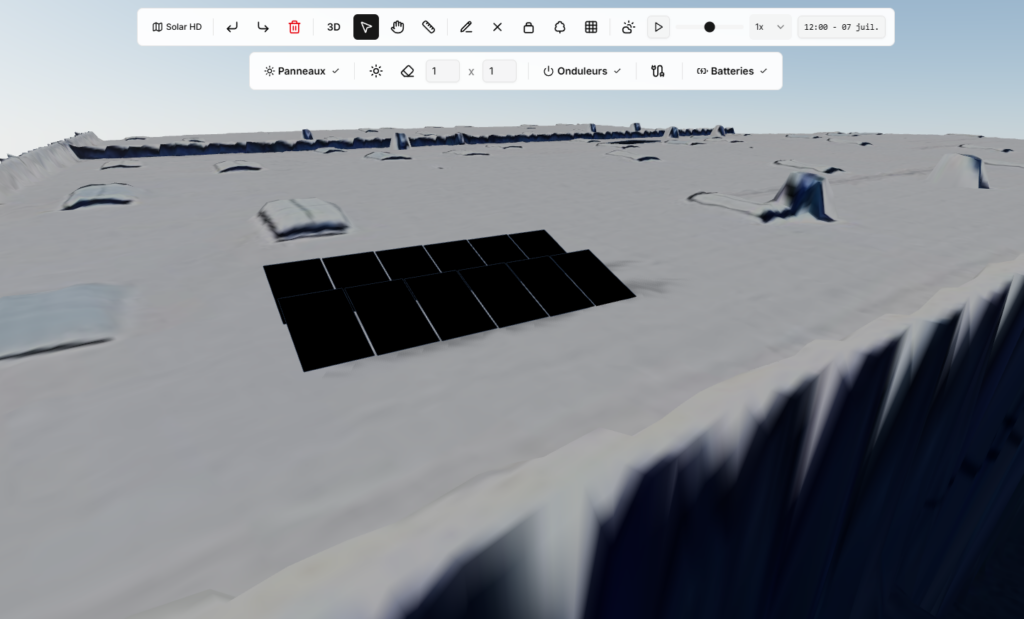Click the undo arrow icon
Screen dimensions: 1024x619
click(x=232, y=27)
